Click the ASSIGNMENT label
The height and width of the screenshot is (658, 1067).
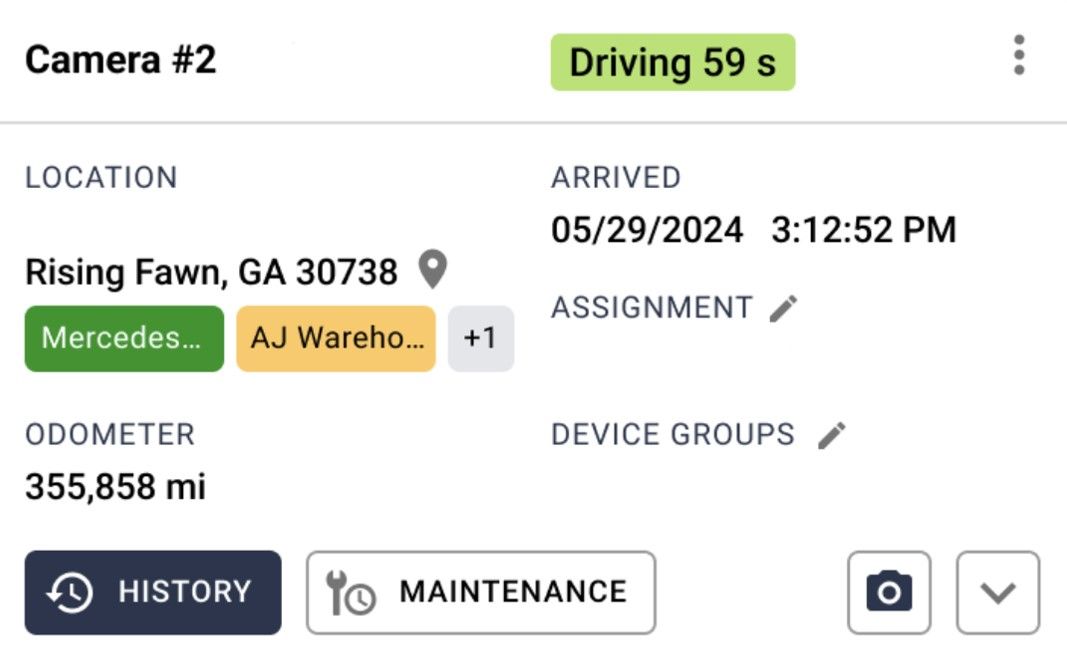click(651, 307)
